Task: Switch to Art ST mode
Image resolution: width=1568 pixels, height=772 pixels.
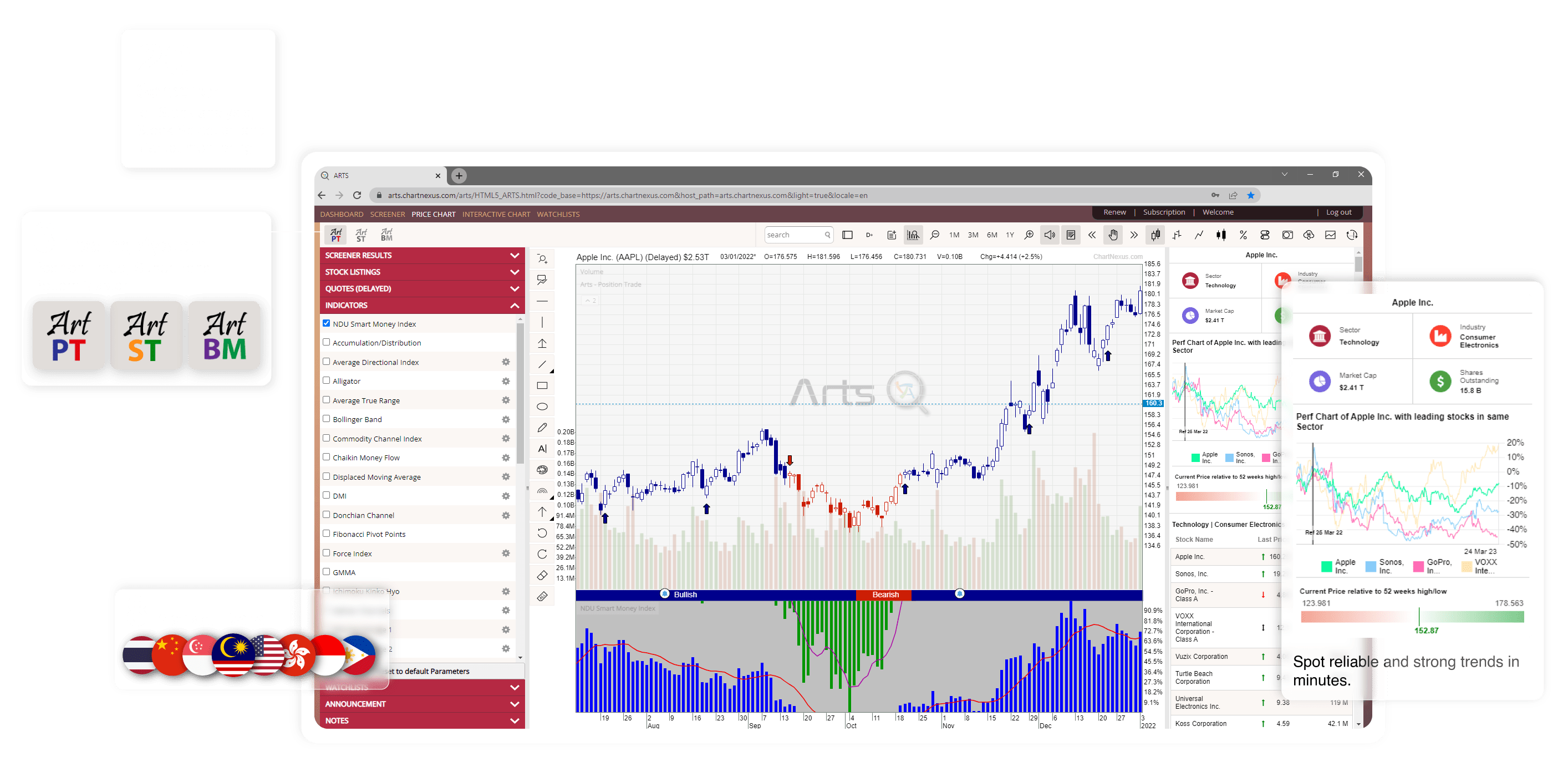Action: [361, 235]
